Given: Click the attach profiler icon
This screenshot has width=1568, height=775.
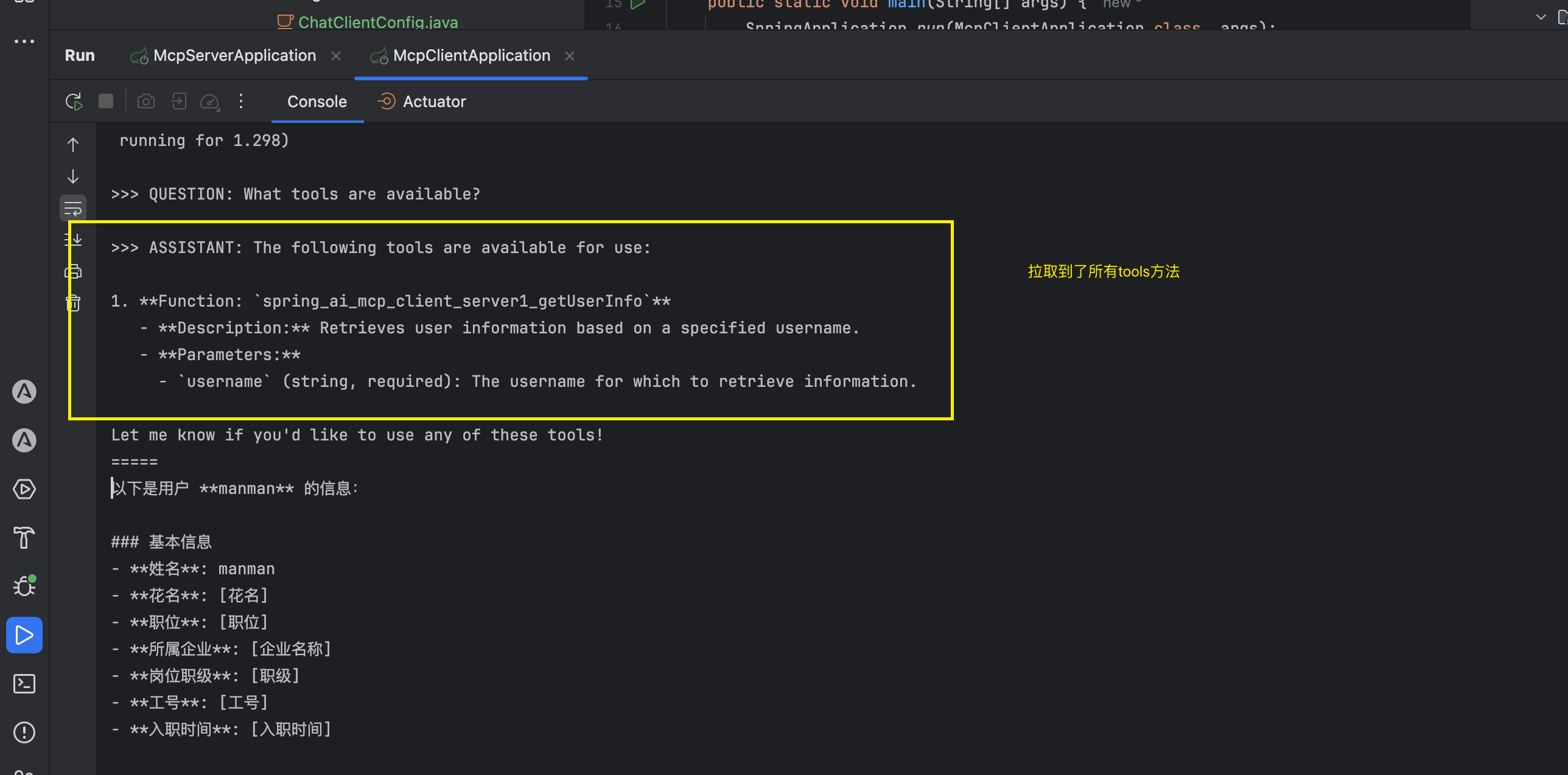Looking at the screenshot, I should tap(209, 102).
